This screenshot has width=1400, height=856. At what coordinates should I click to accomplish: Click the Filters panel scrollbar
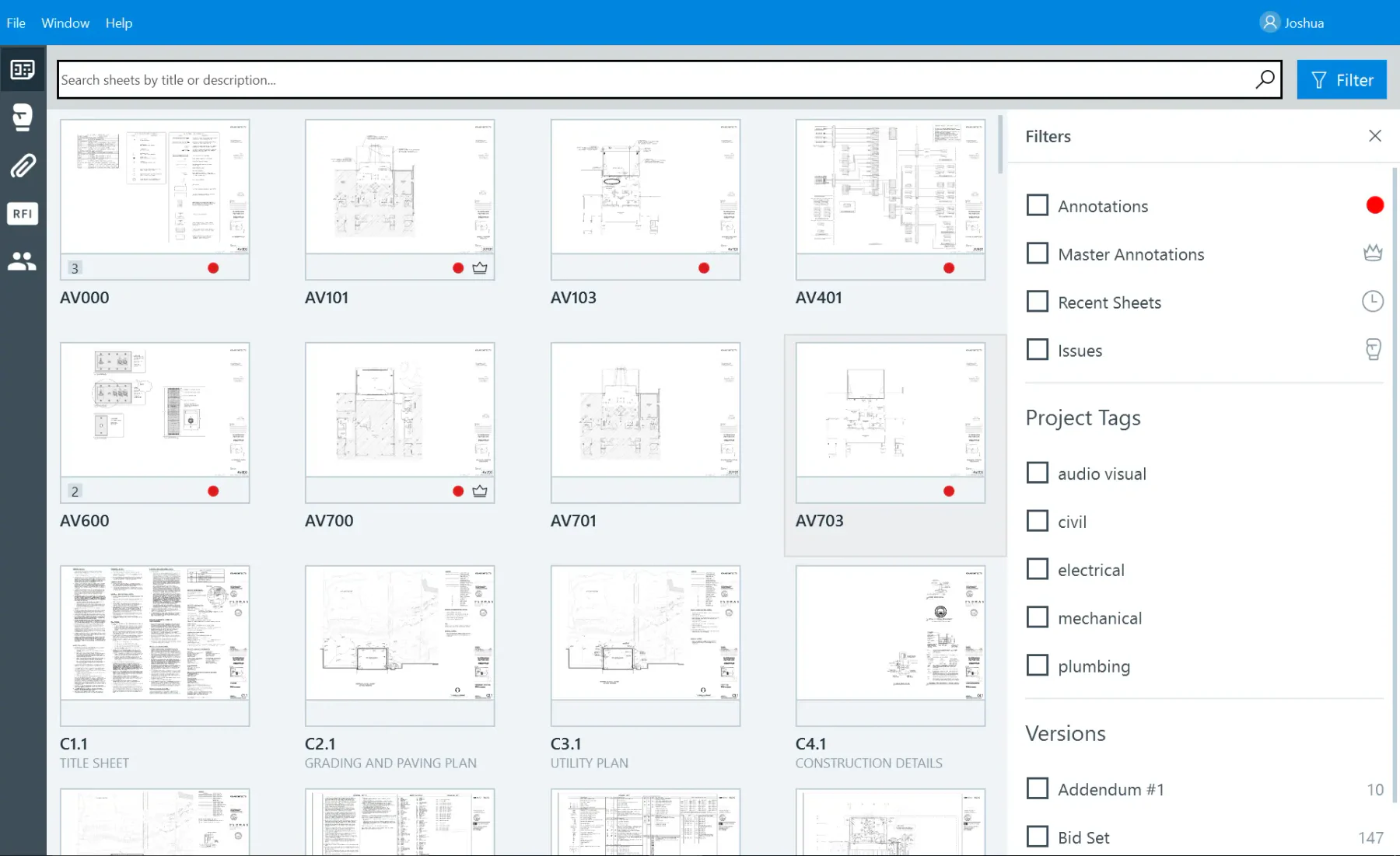[x=1395, y=484]
